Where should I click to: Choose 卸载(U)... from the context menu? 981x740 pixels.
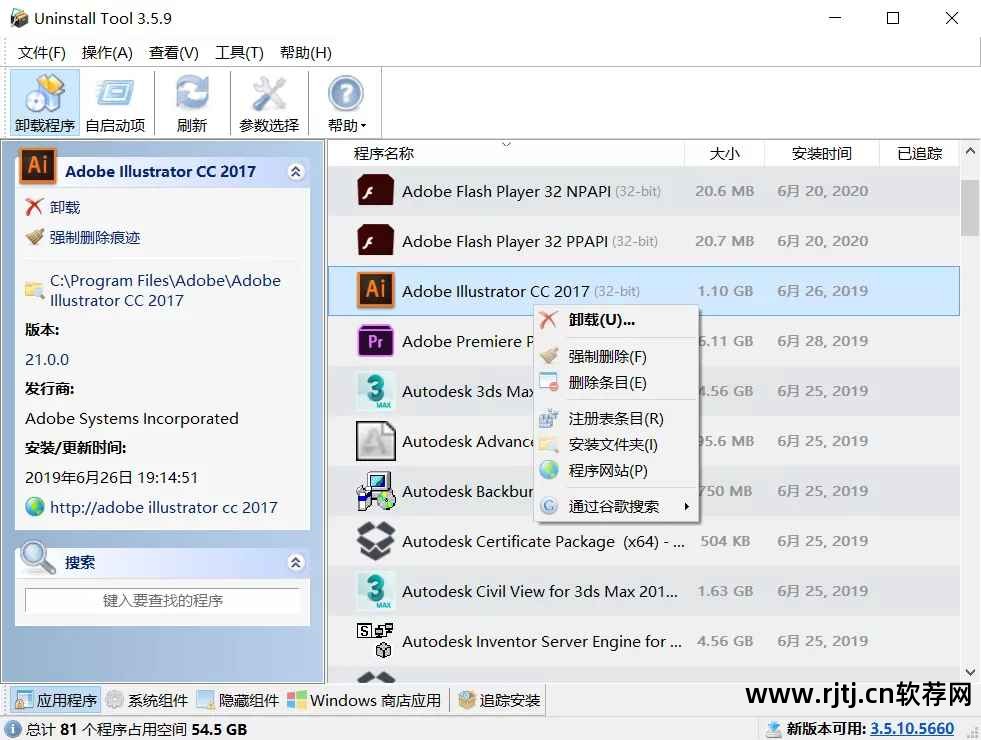[616, 320]
